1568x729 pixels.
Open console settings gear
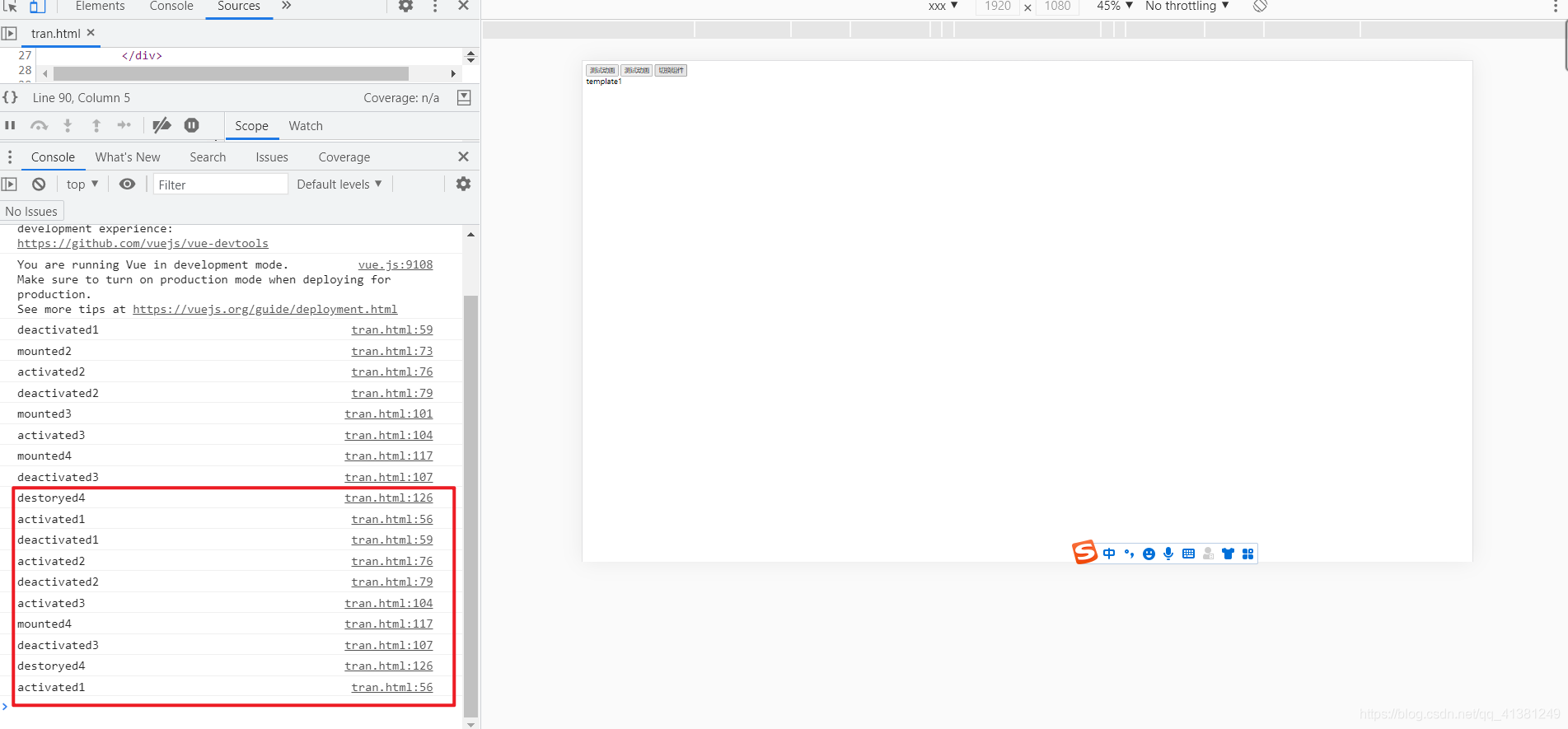click(463, 184)
